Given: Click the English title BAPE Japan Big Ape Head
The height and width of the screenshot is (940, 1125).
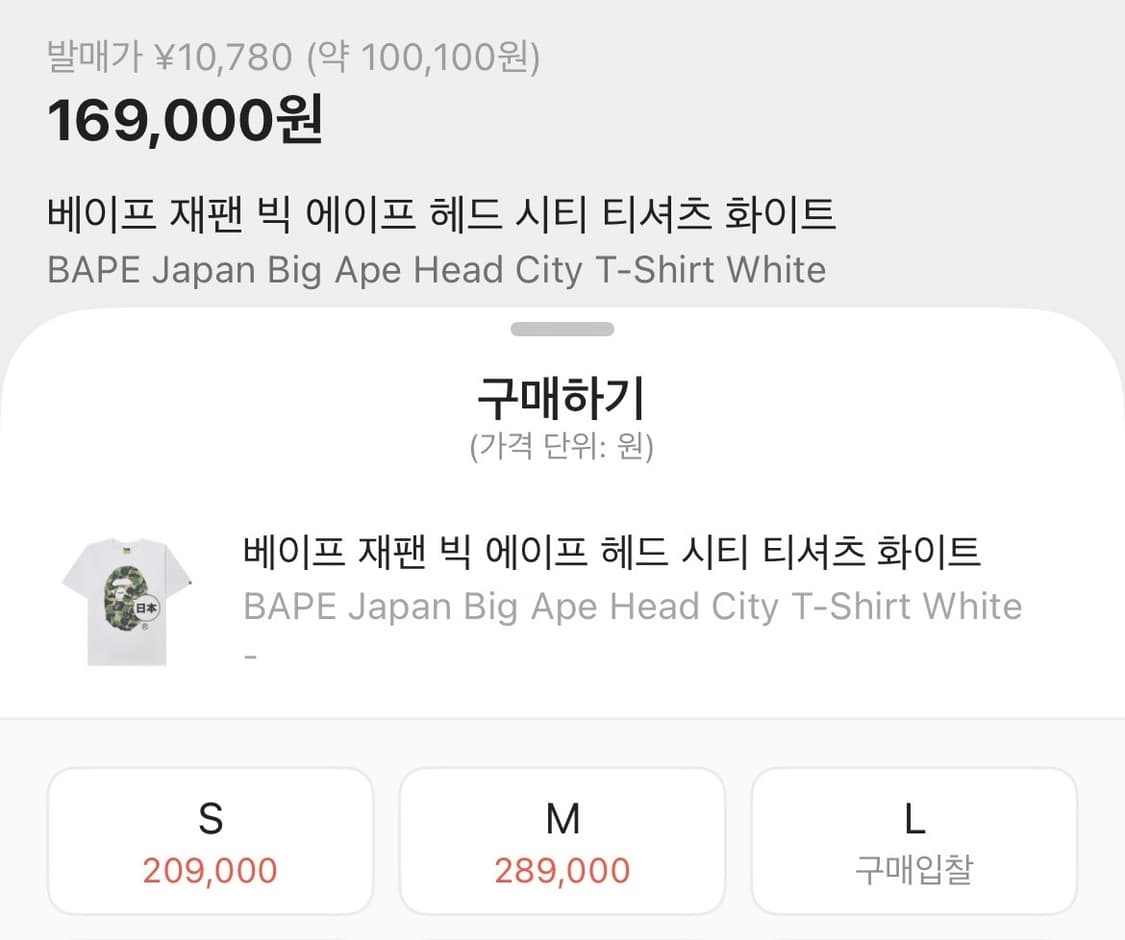Looking at the screenshot, I should (x=631, y=606).
